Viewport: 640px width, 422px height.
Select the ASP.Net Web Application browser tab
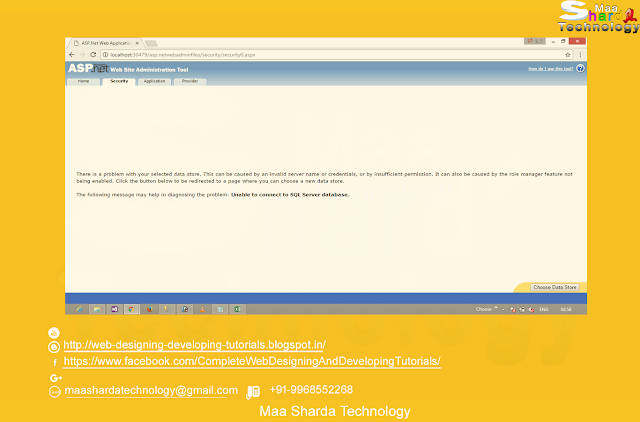[104, 43]
